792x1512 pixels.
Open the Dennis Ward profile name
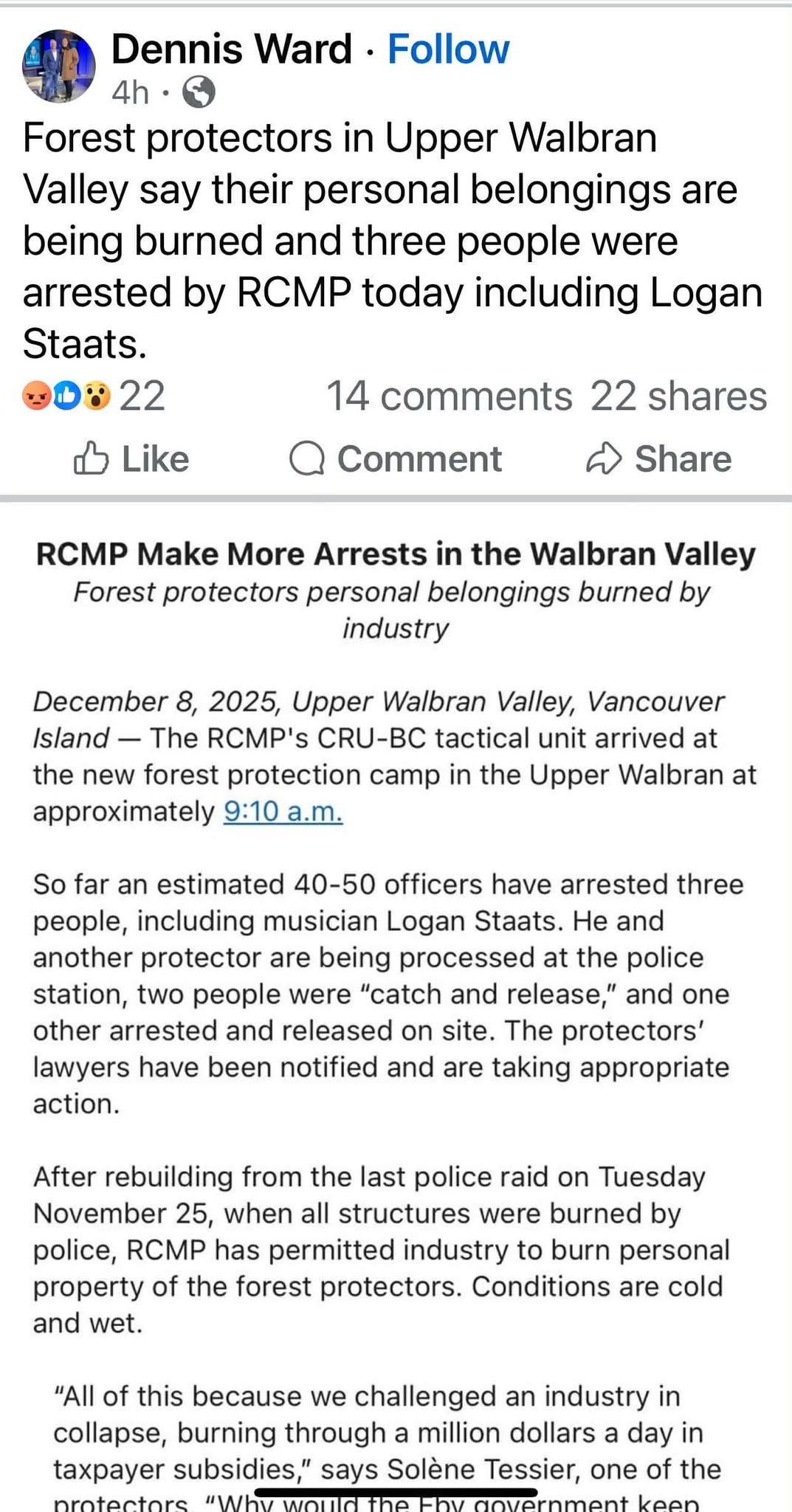click(x=231, y=49)
